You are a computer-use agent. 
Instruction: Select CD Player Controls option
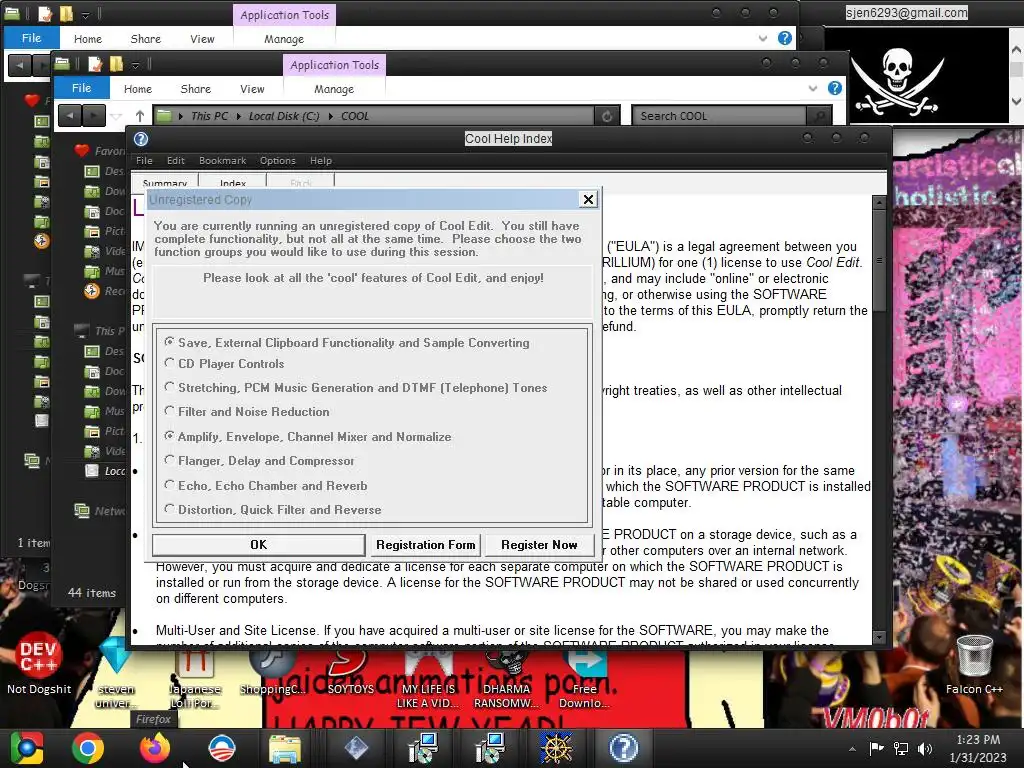pyautogui.click(x=170, y=363)
